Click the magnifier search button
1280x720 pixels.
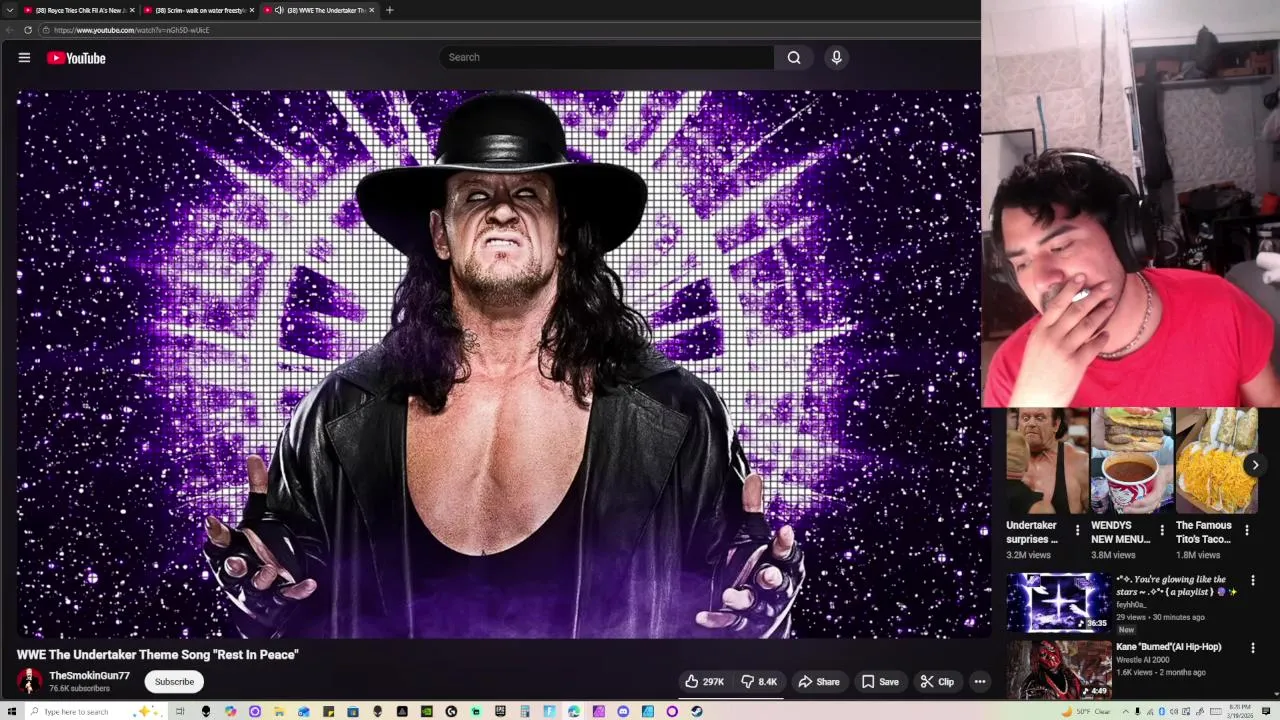[794, 57]
